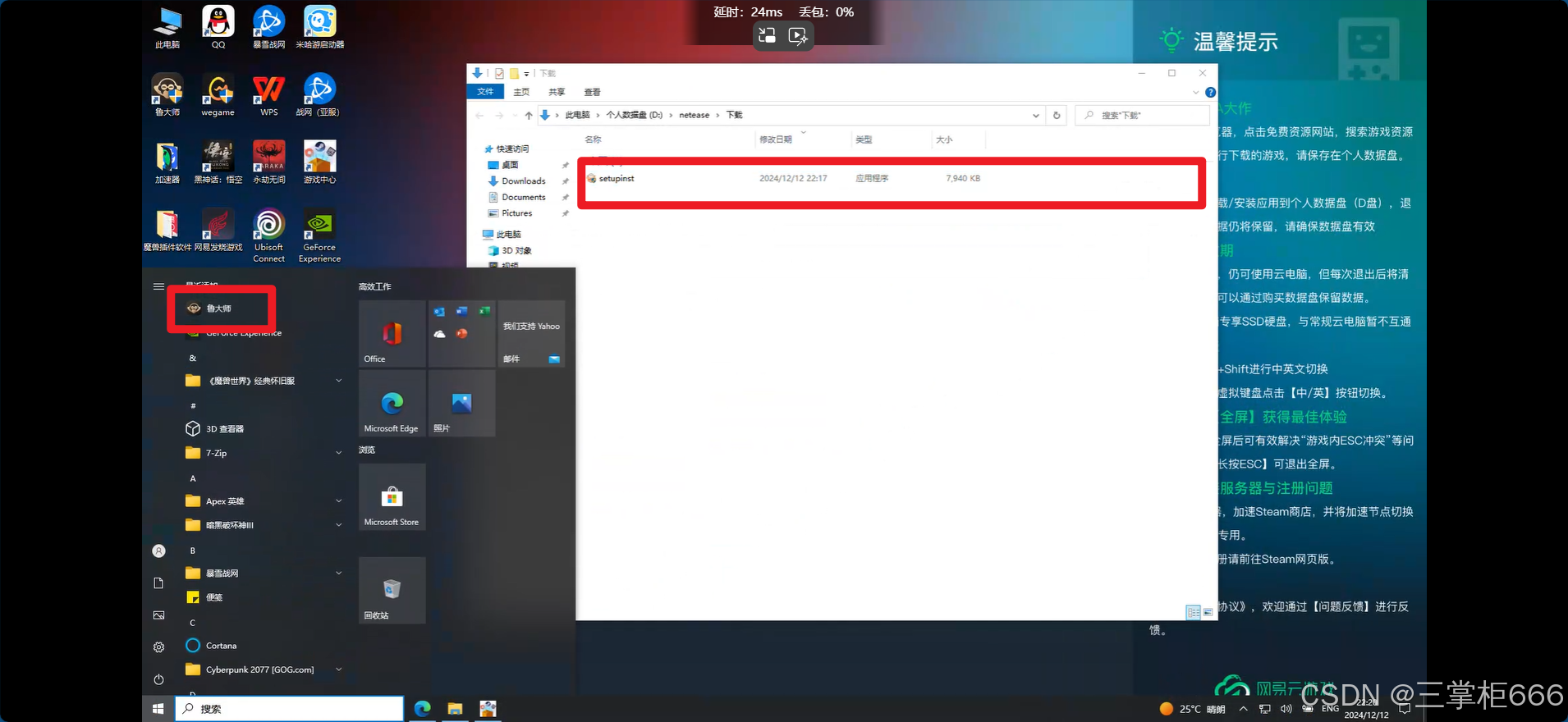Click the taskbar 搜索 box
The height and width of the screenshot is (722, 1568).
tap(289, 709)
